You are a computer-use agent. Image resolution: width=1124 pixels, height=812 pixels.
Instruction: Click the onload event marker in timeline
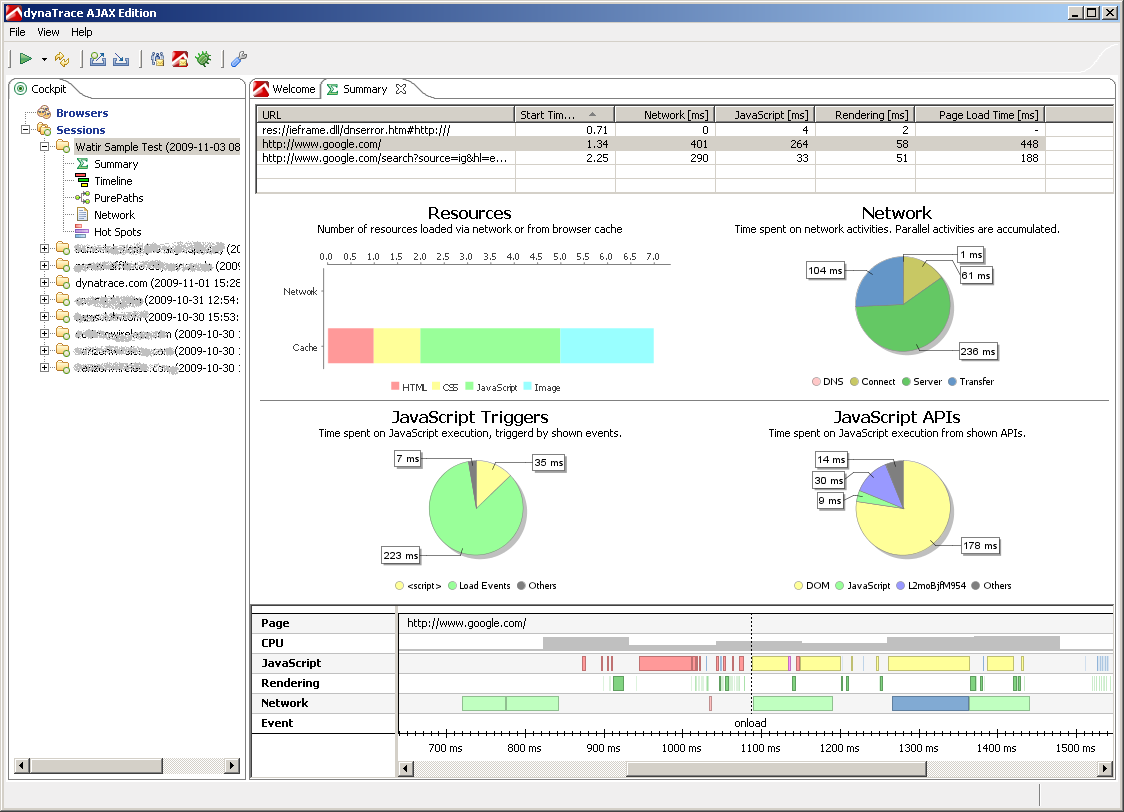[x=751, y=723]
